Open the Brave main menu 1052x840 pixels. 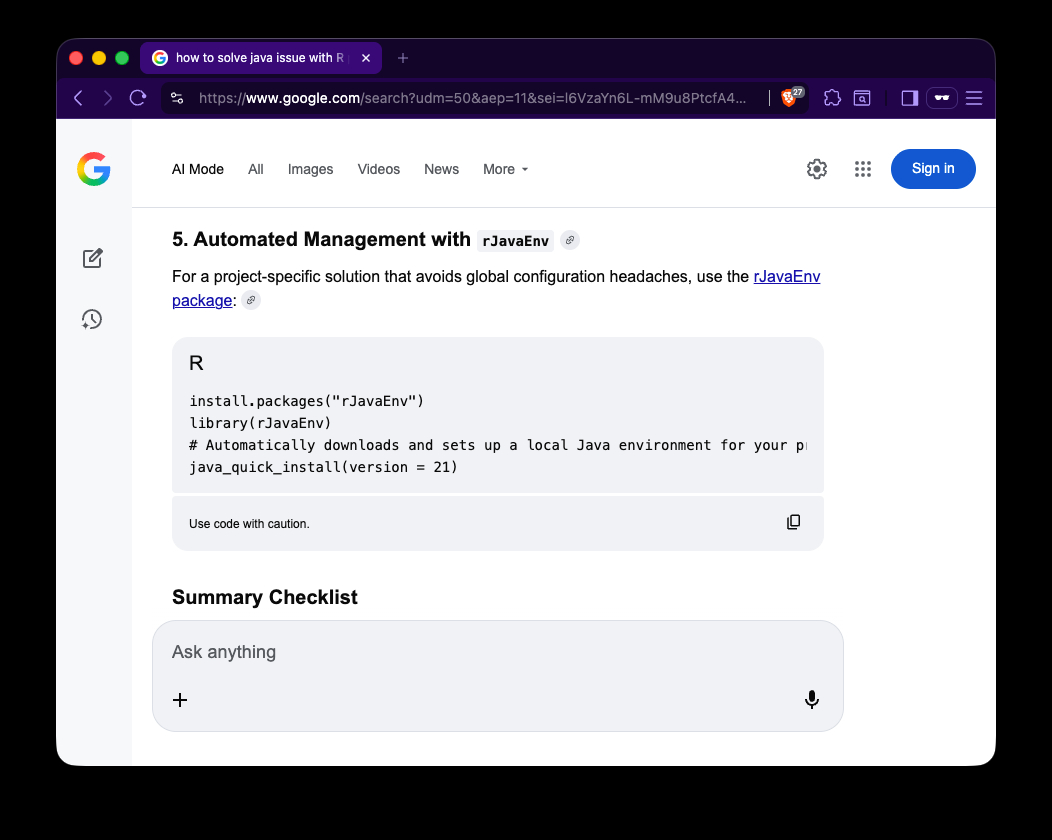(973, 98)
